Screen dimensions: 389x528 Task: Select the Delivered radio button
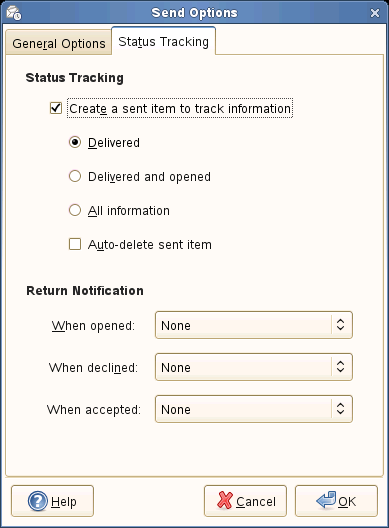tap(75, 142)
